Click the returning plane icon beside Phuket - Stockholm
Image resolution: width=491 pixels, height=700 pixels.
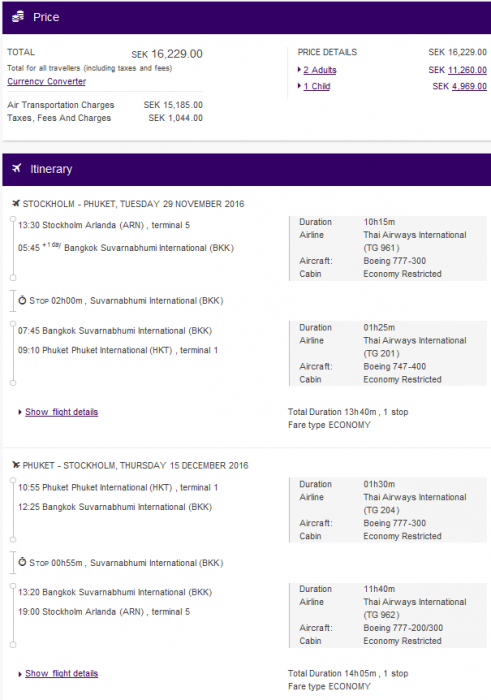pos(16,465)
